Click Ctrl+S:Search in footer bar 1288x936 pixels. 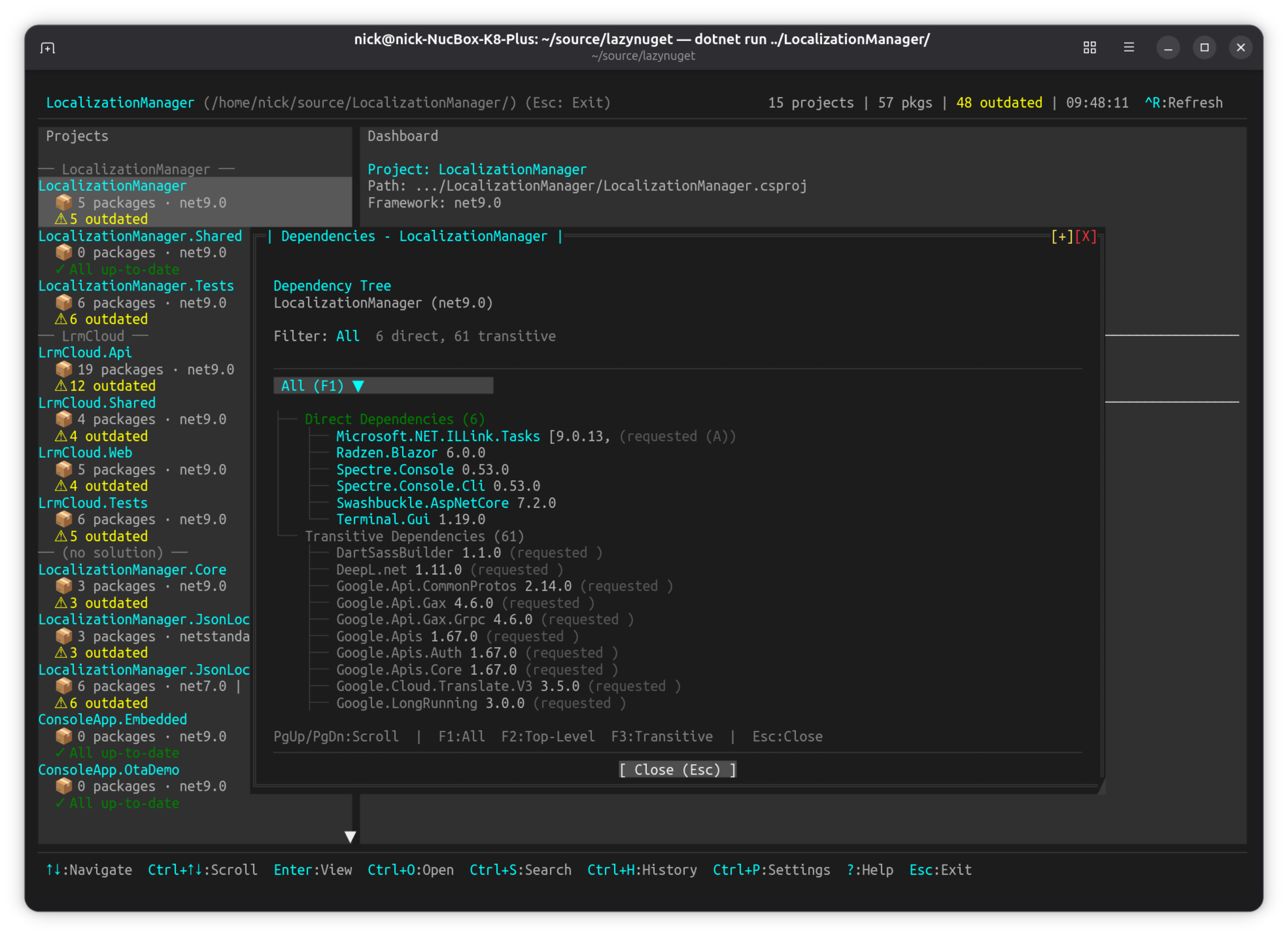[x=520, y=870]
